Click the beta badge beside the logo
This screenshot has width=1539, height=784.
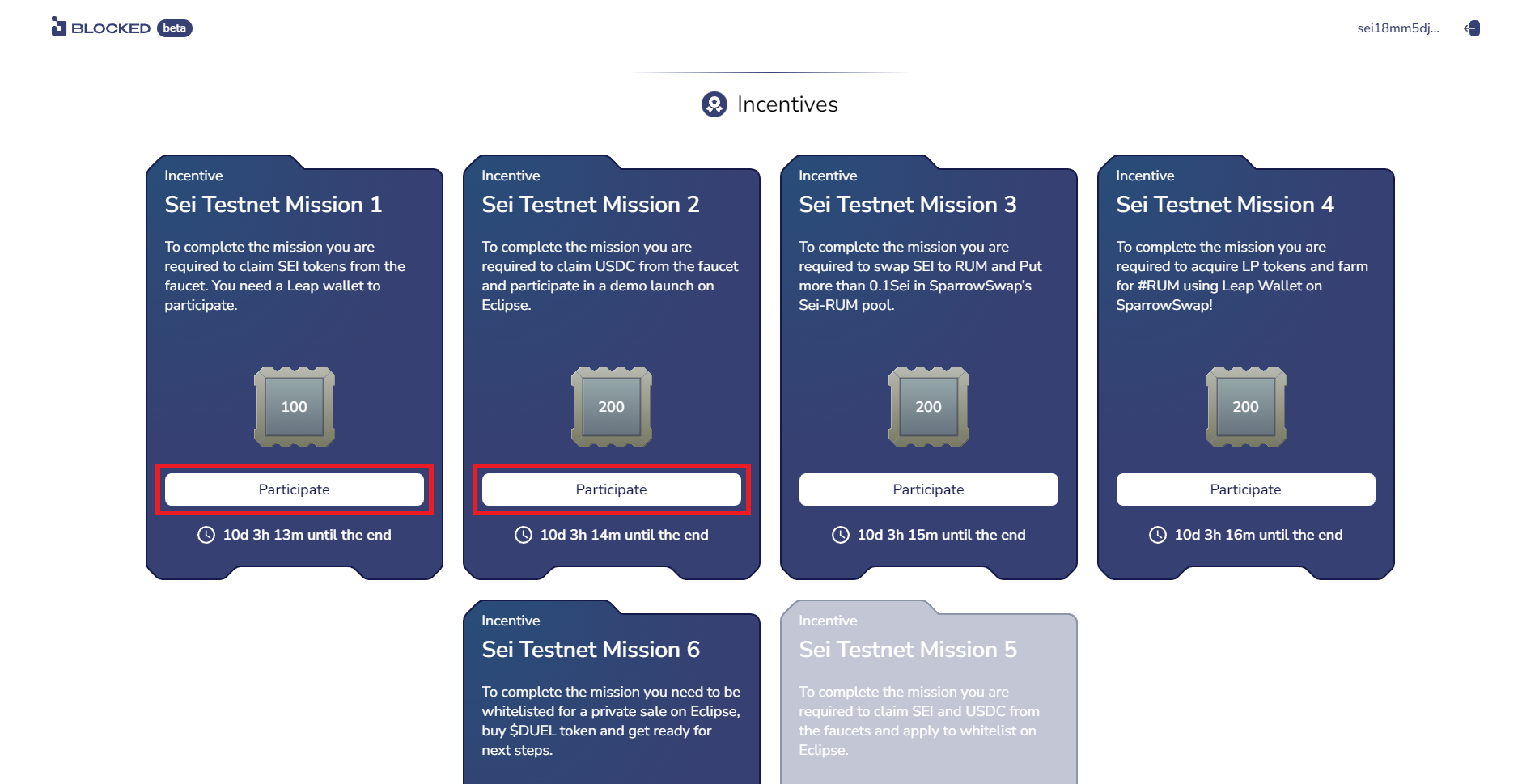(174, 28)
